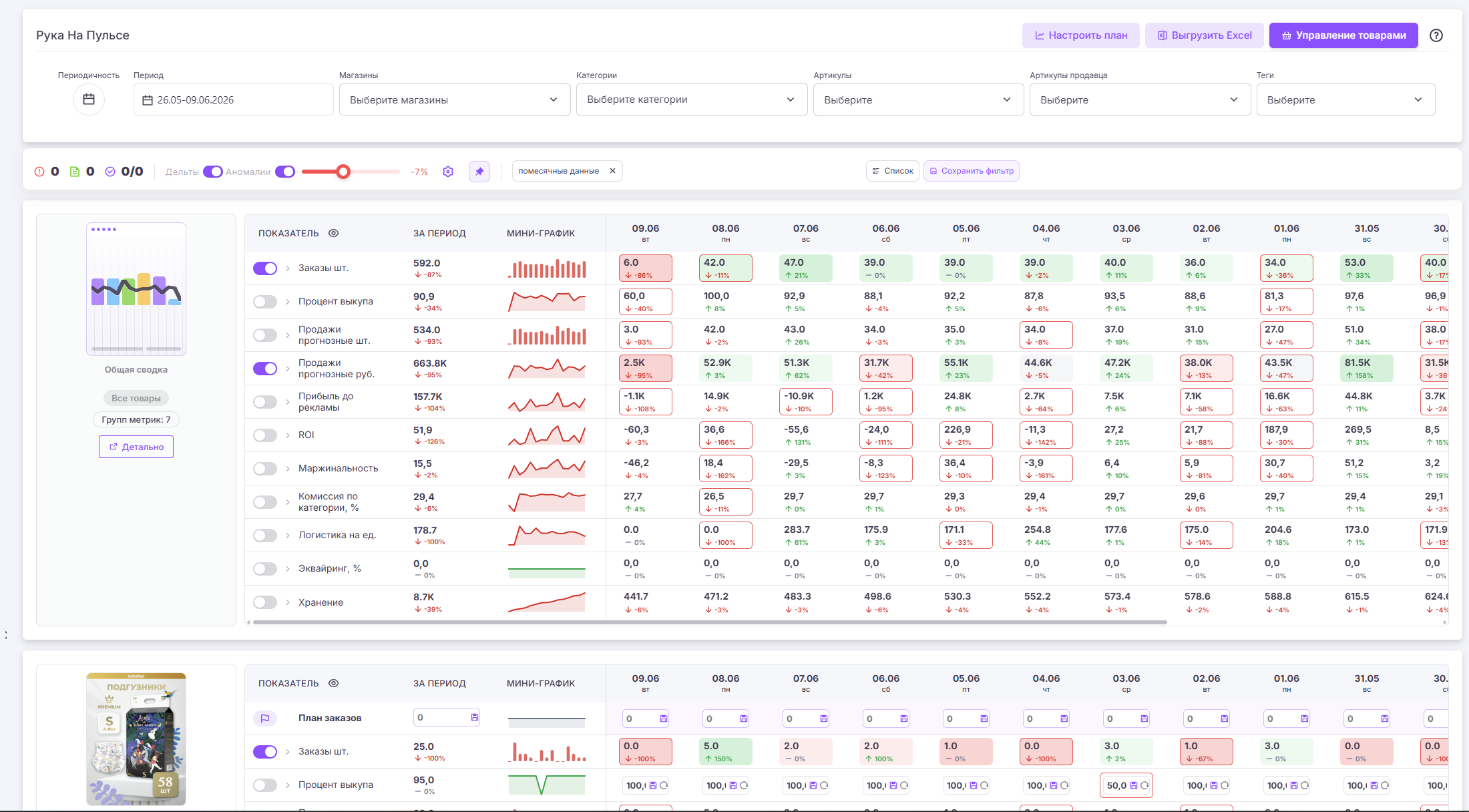Click the green document counter icon

click(75, 172)
